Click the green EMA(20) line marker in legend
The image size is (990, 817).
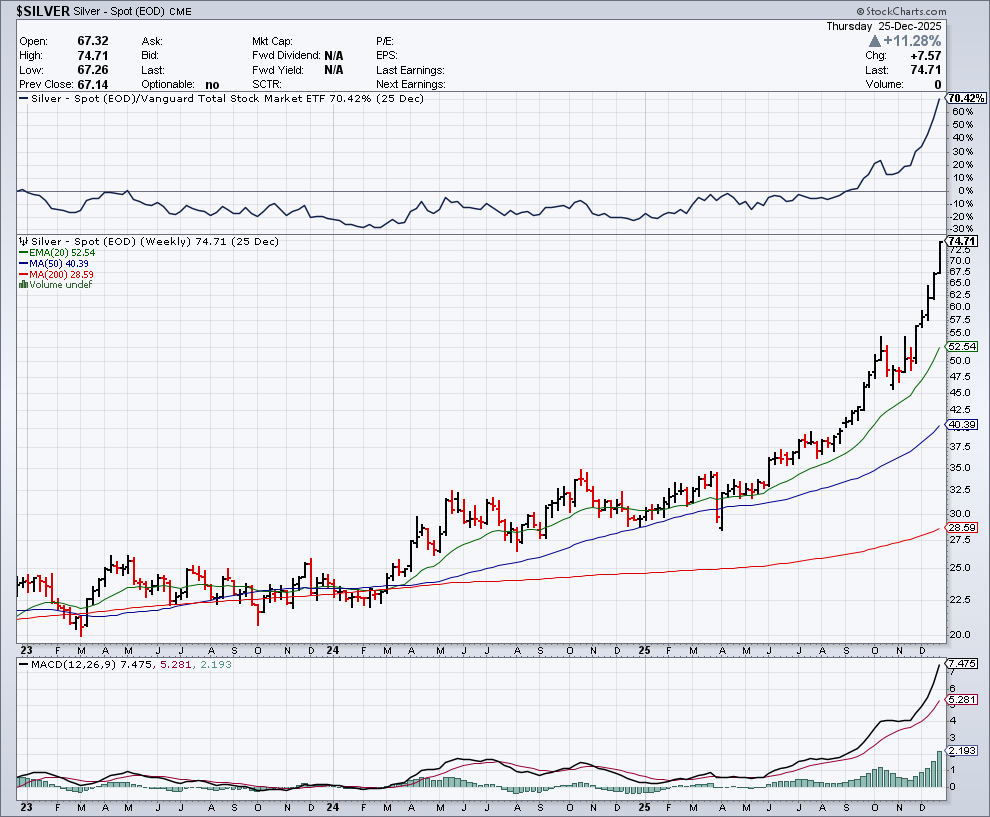coord(24,253)
